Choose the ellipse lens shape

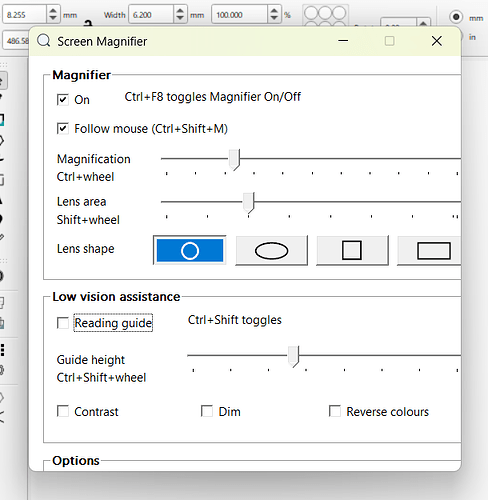tap(271, 250)
